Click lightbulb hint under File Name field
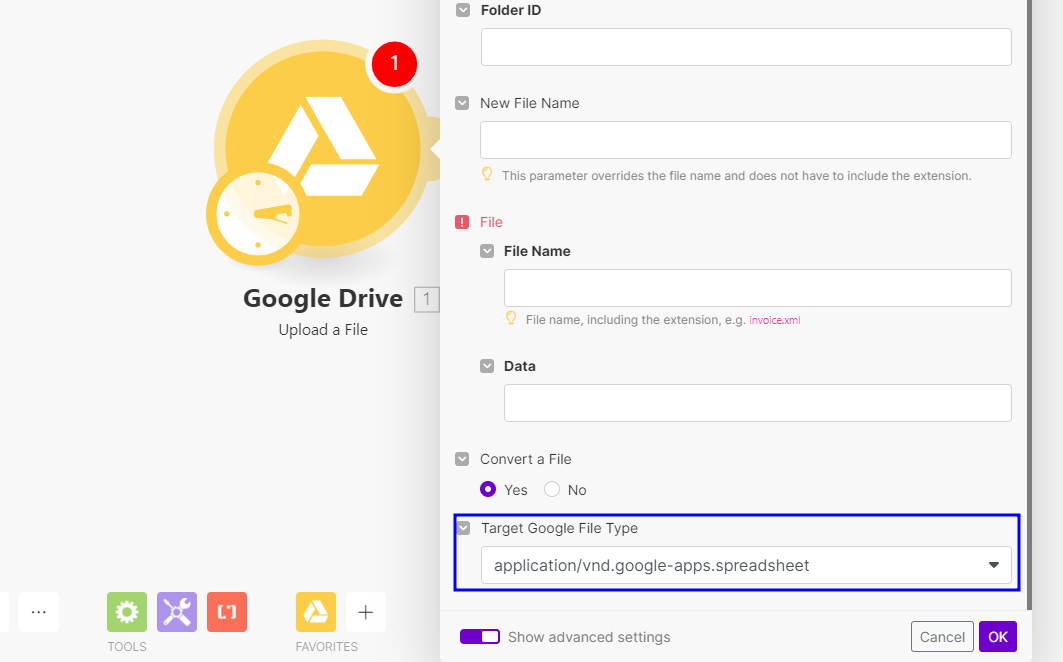 (x=511, y=318)
